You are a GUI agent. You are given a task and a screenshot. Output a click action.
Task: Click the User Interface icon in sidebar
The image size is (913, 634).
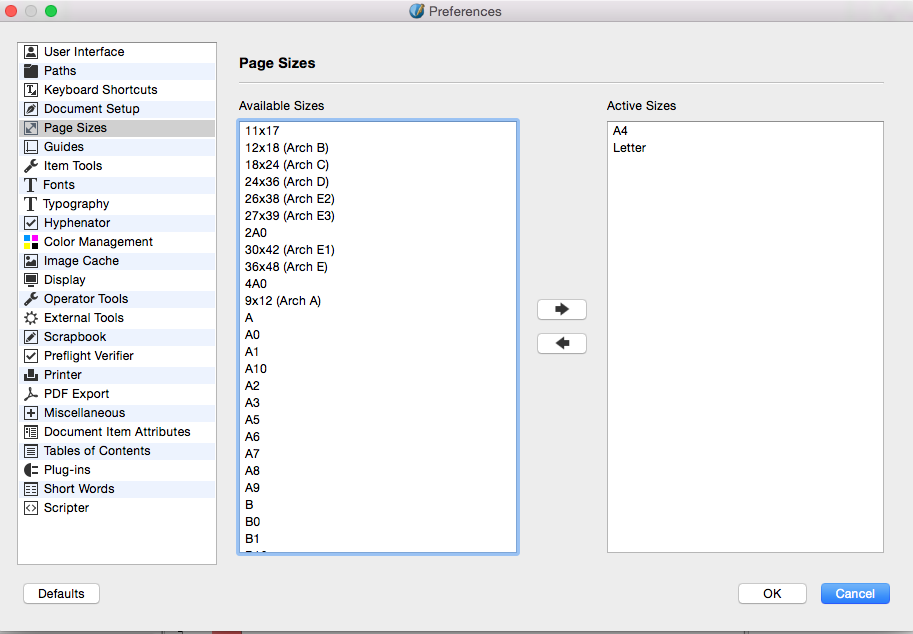coord(31,52)
